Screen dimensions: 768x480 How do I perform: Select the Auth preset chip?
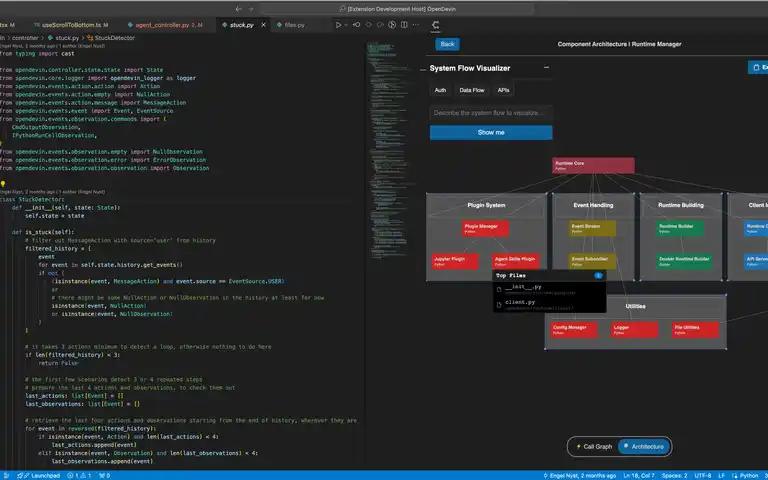(440, 90)
